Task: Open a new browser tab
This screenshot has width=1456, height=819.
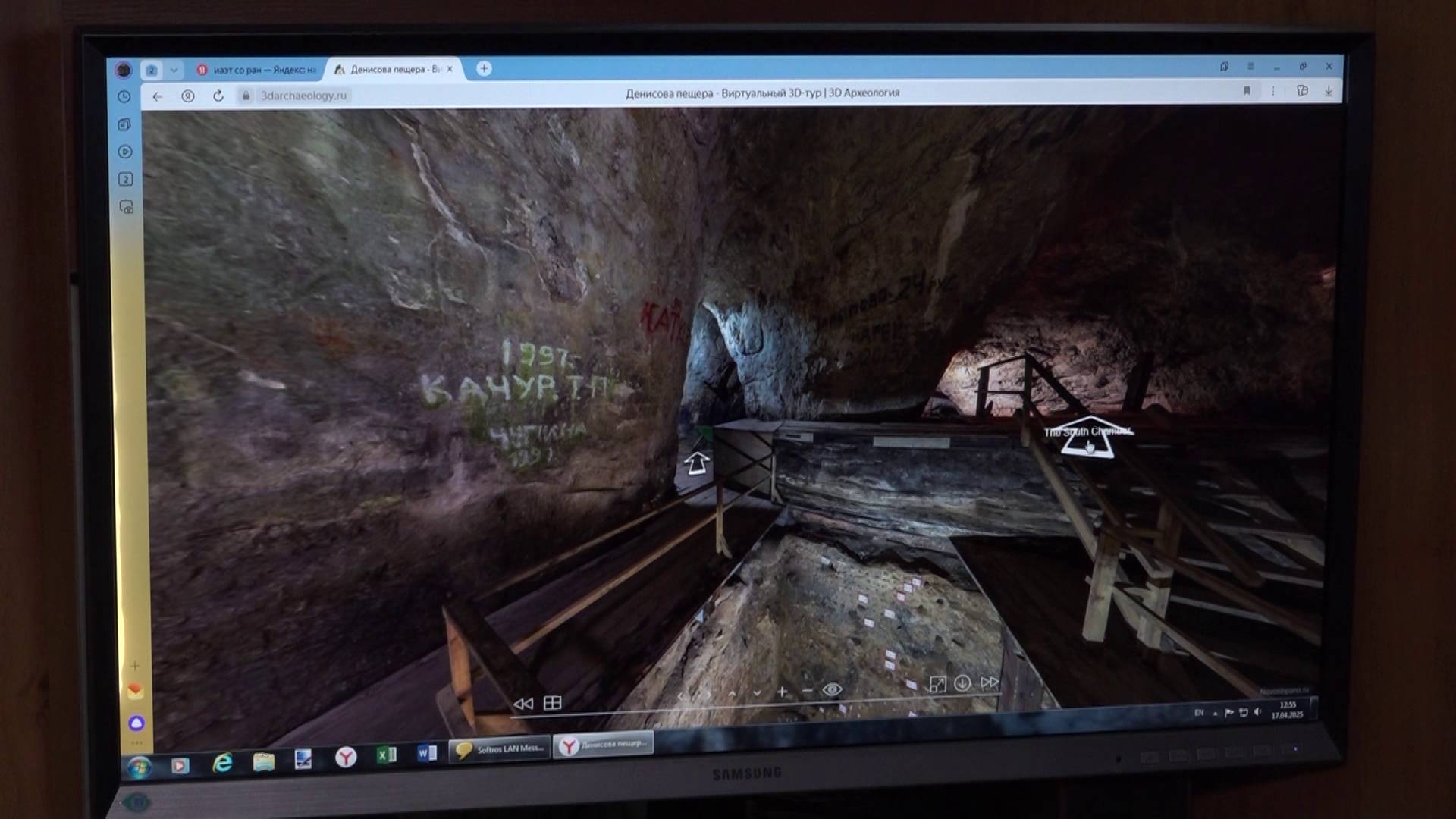Action: coord(484,69)
